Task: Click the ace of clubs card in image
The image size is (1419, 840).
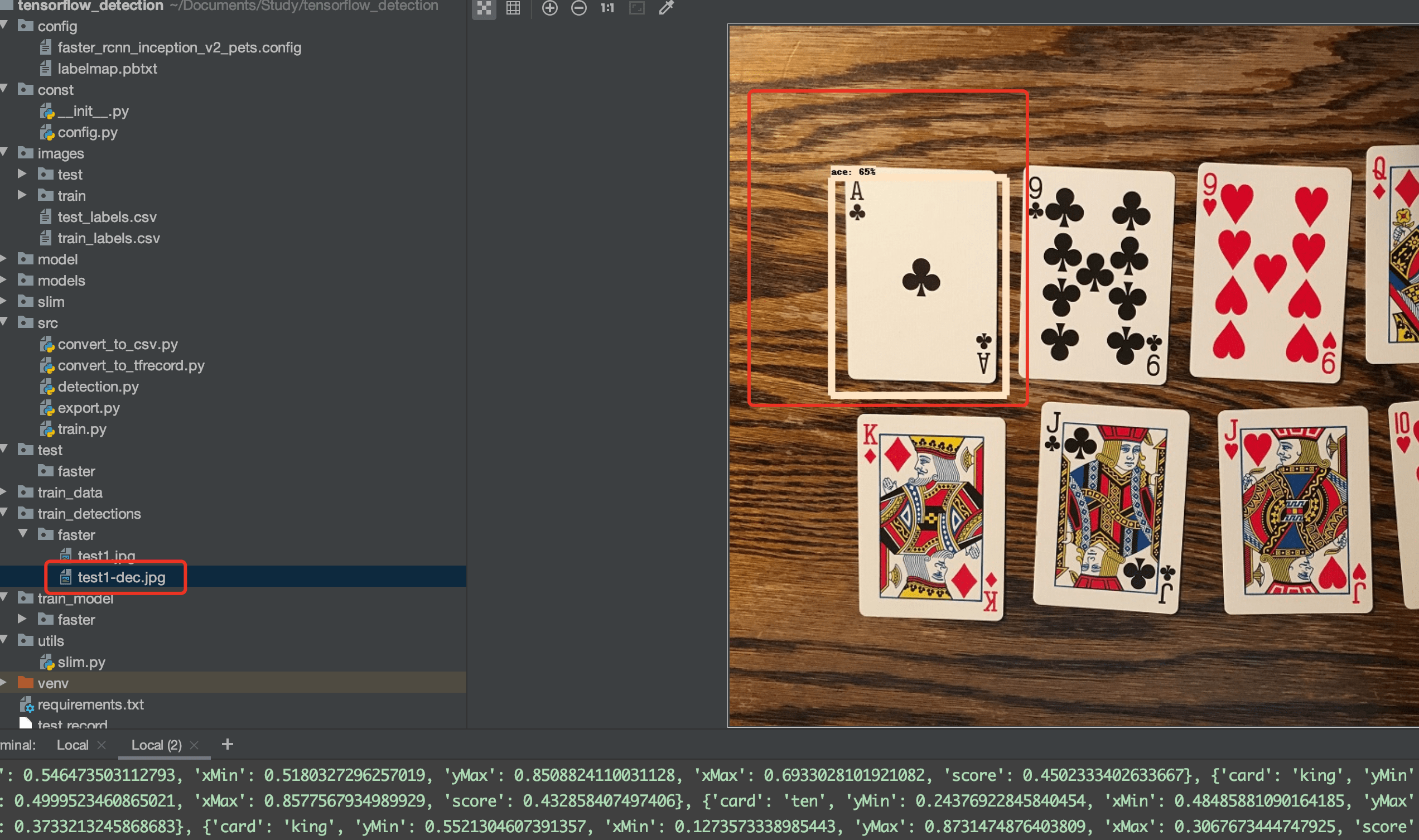Action: [921, 276]
